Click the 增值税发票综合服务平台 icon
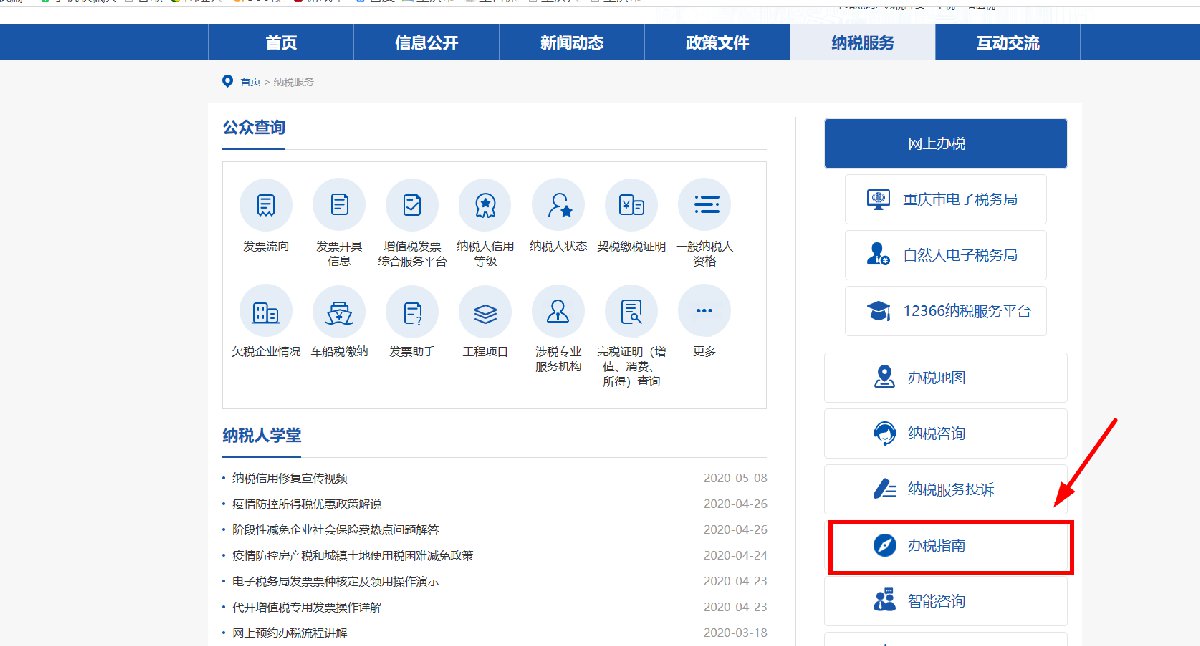This screenshot has width=1200, height=646. click(412, 206)
